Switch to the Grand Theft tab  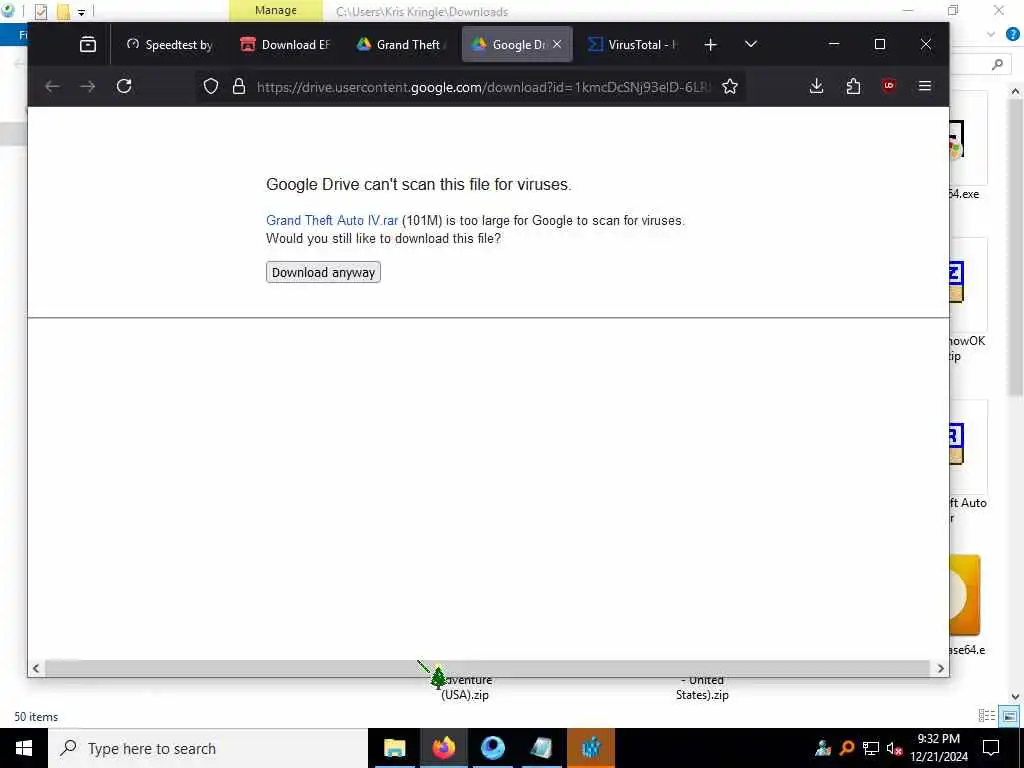coord(400,44)
